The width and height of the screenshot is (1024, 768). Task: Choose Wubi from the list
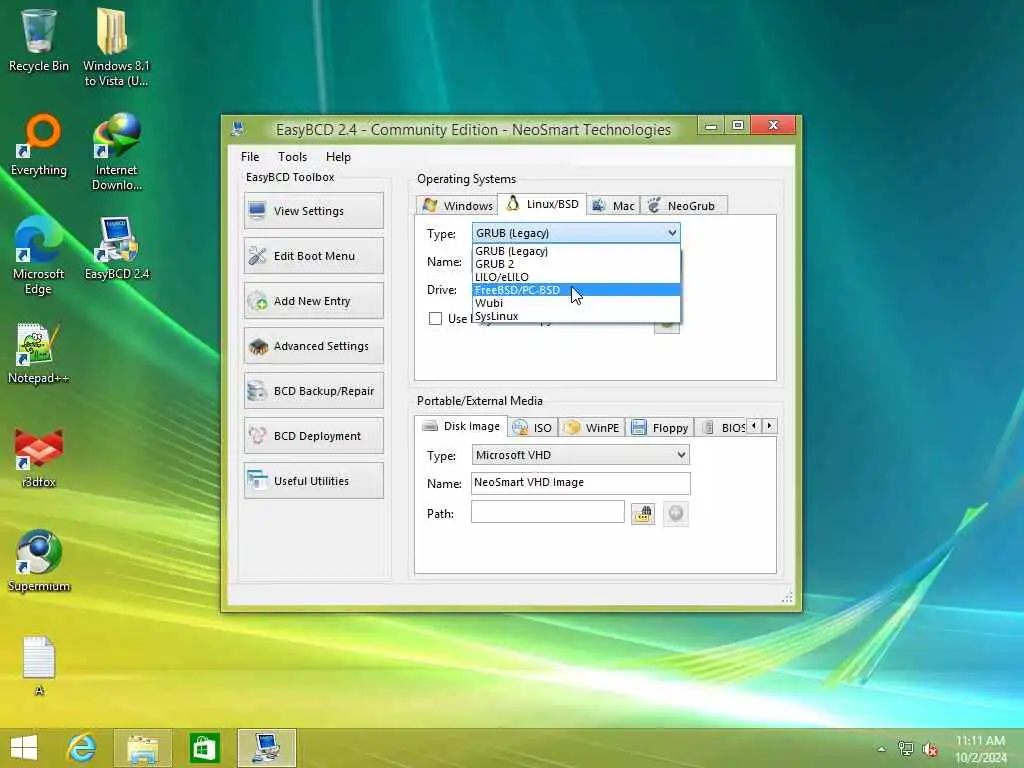pyautogui.click(x=576, y=303)
